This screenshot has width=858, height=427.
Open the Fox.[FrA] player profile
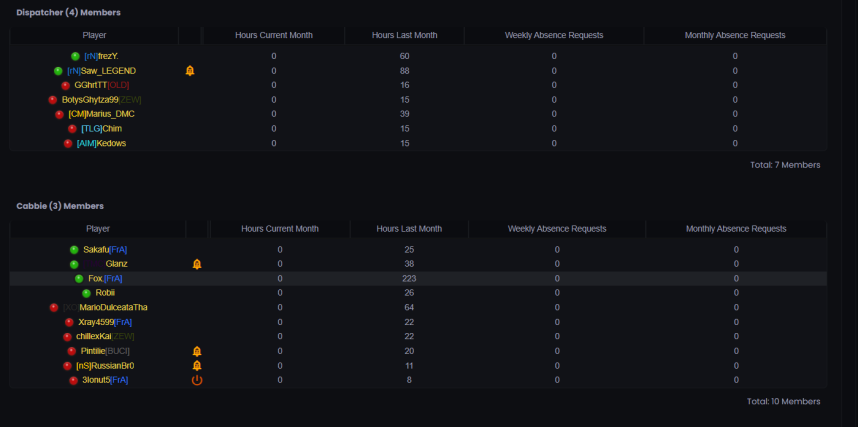point(105,278)
